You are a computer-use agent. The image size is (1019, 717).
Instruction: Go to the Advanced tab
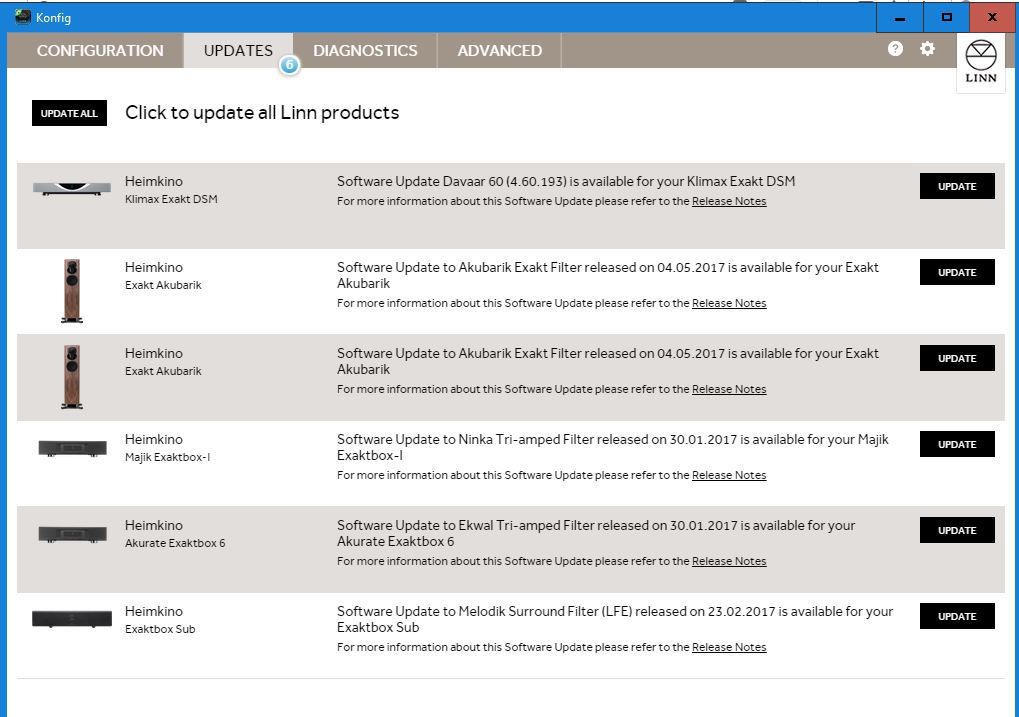click(499, 51)
